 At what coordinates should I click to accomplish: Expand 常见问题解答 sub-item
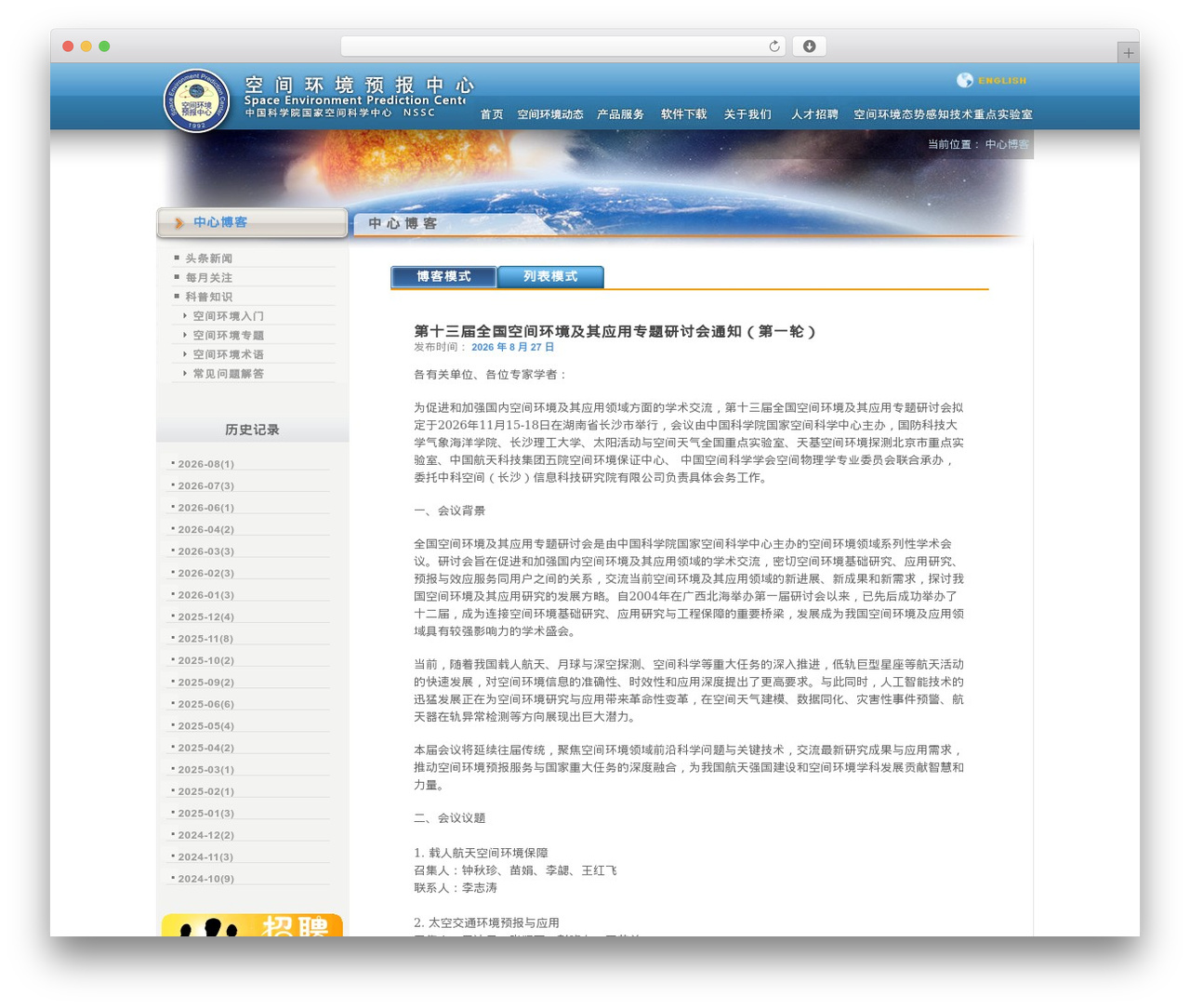(x=228, y=374)
